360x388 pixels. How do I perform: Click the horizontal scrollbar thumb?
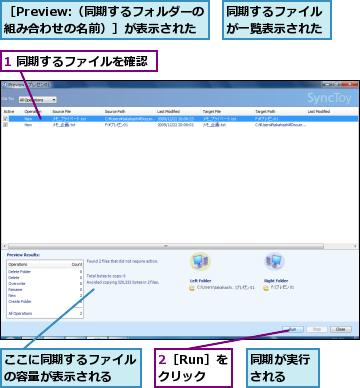[166, 246]
